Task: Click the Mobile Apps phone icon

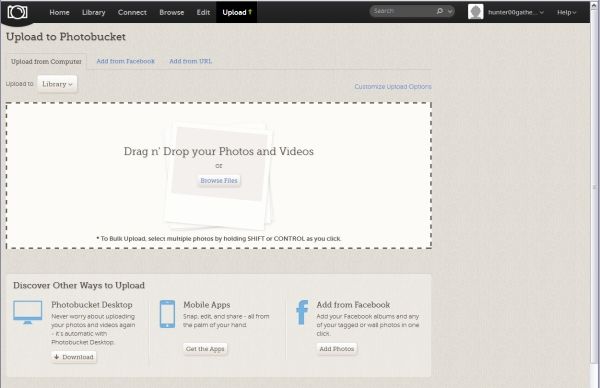Action: tap(167, 314)
